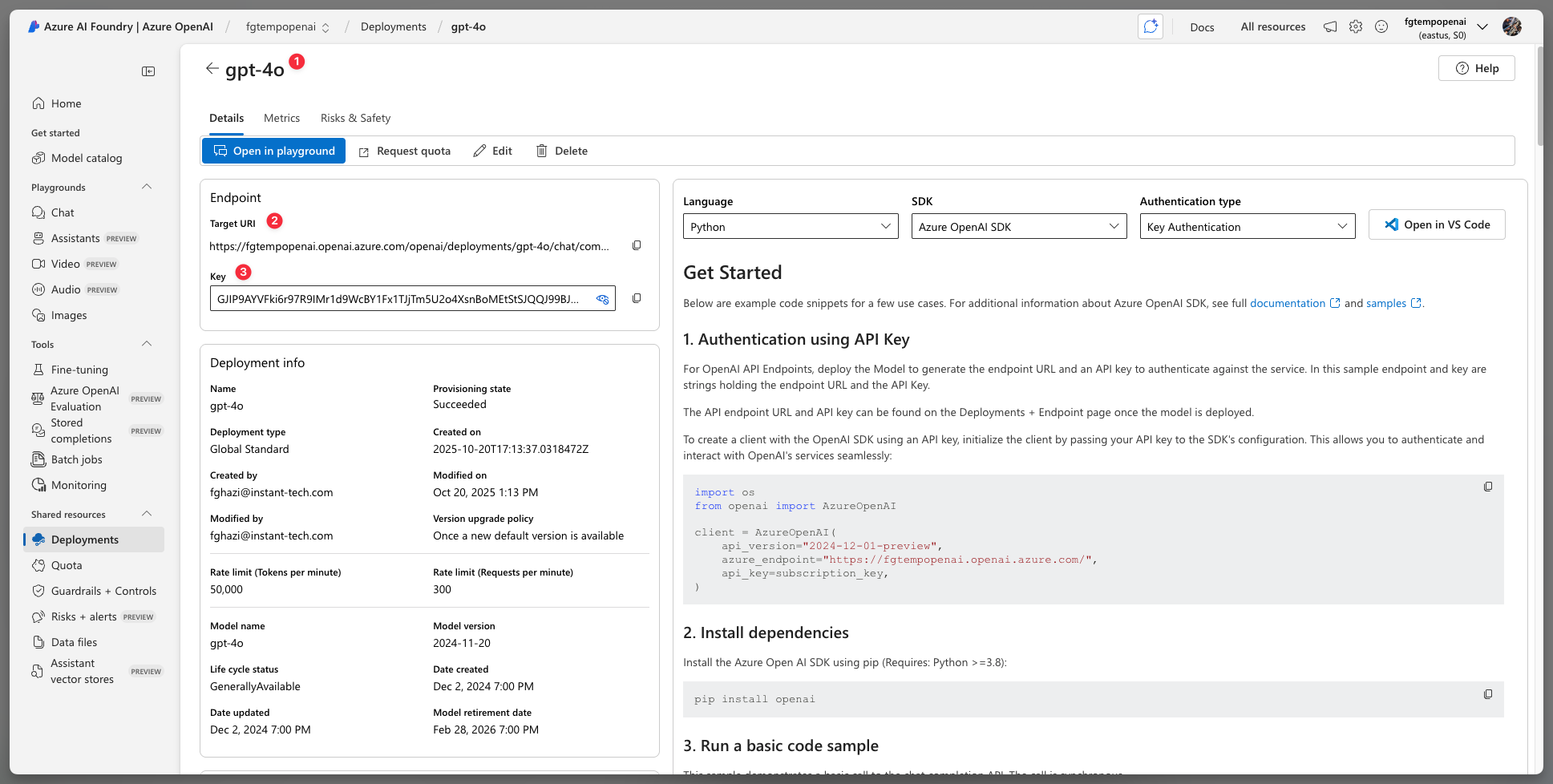Switch to the Metrics tab

281,118
